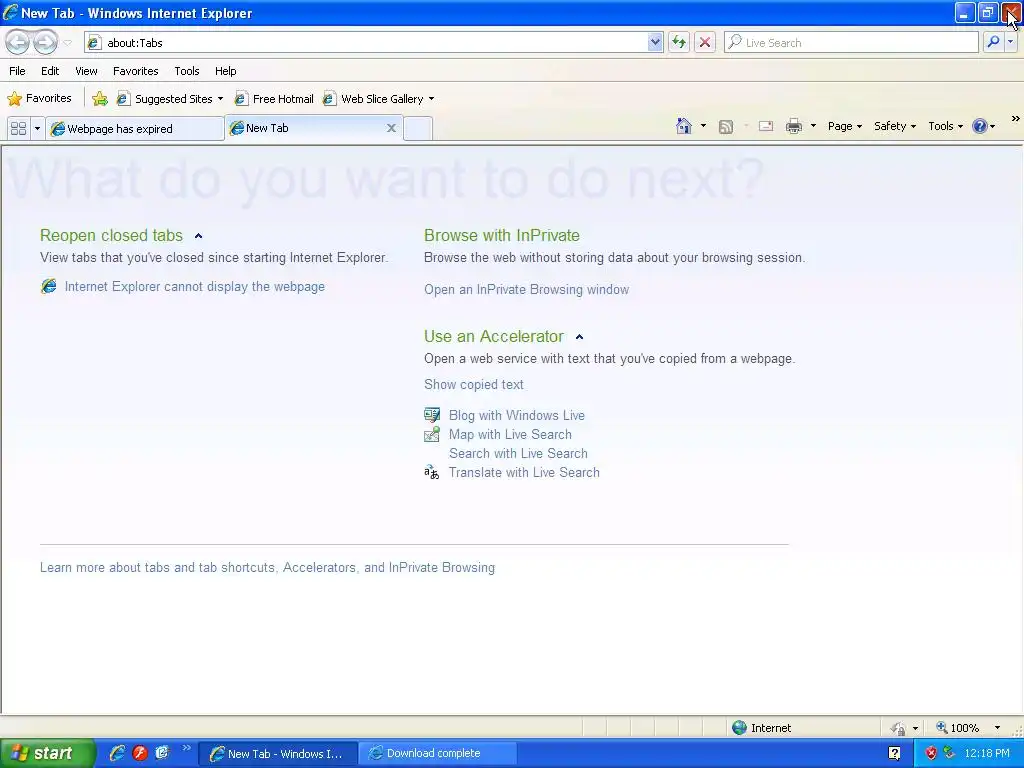1024x768 pixels.
Task: Open the zoom level dropdown arrow
Action: [x=997, y=728]
